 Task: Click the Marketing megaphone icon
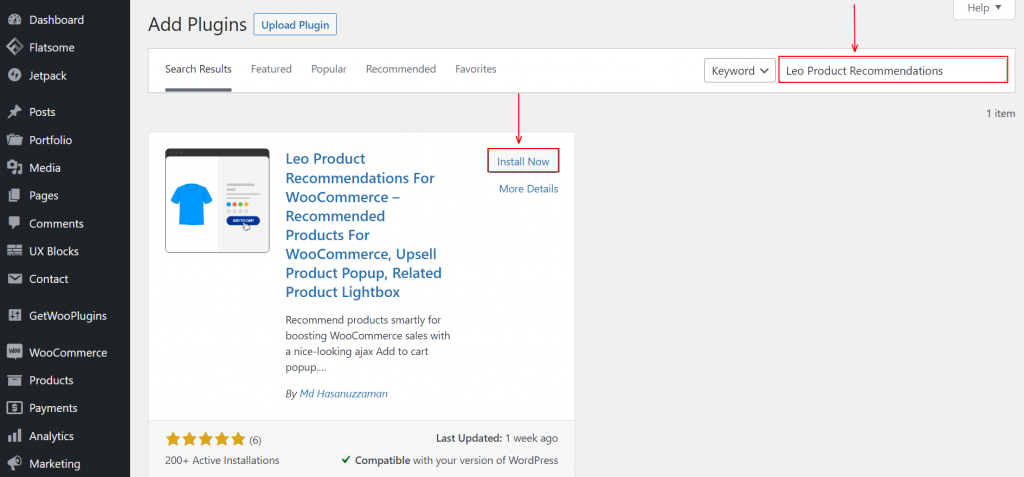point(14,463)
